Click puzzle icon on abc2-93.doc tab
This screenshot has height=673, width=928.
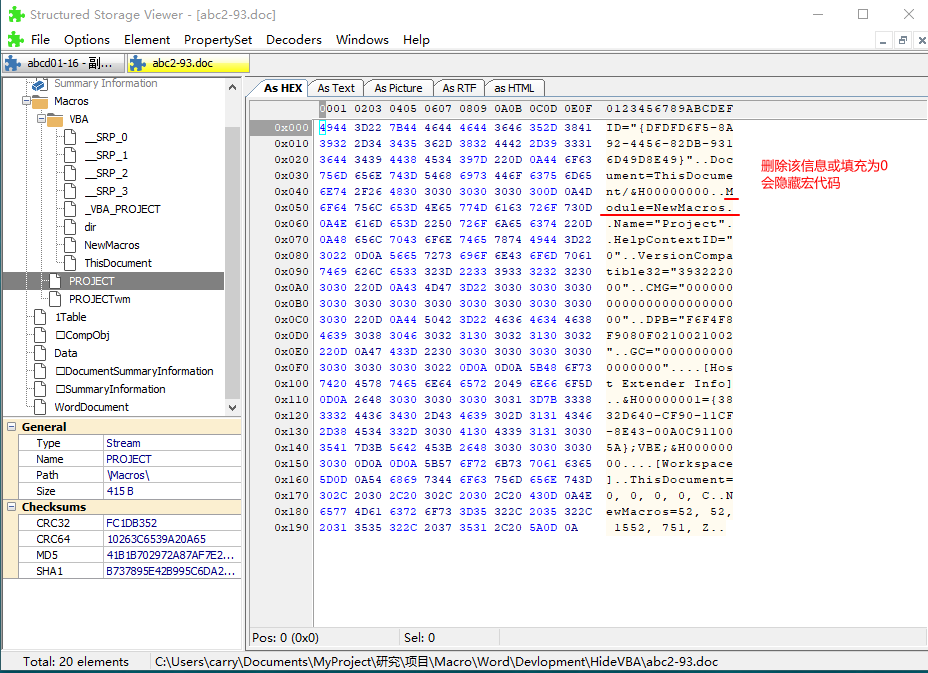137,63
